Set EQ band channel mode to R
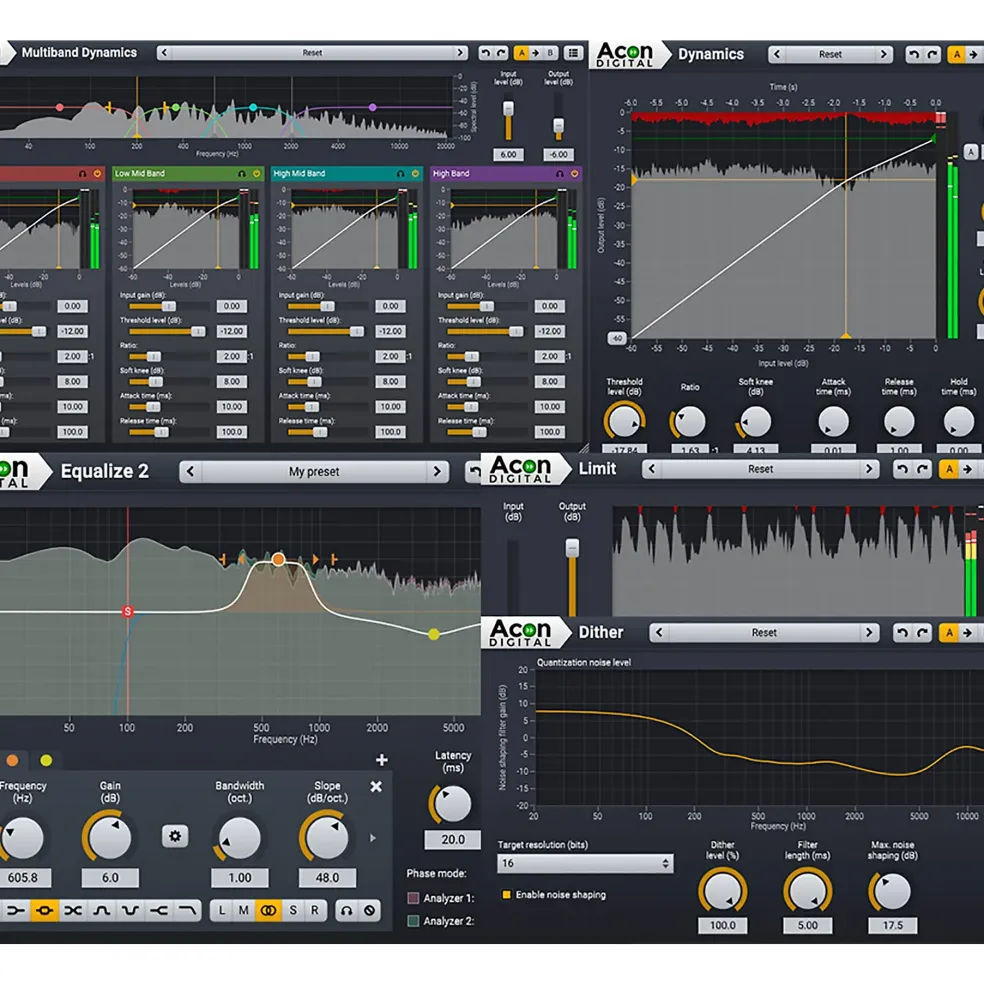The image size is (984, 985). click(x=315, y=910)
